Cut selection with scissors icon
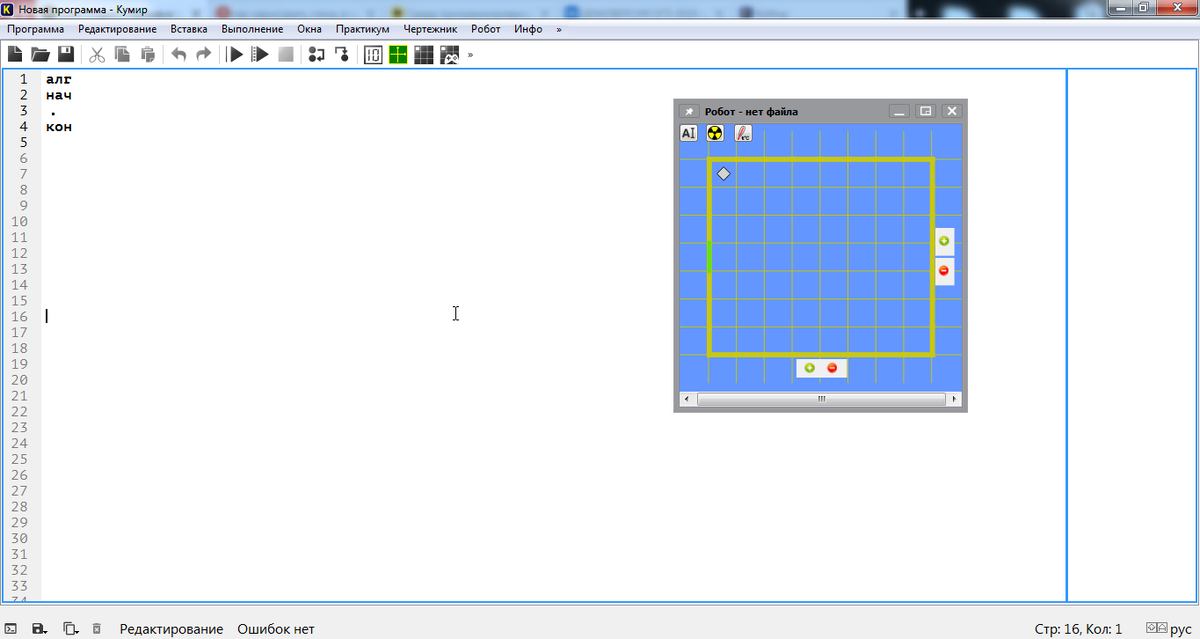Viewport: 1200px width, 639px height. 97,54
